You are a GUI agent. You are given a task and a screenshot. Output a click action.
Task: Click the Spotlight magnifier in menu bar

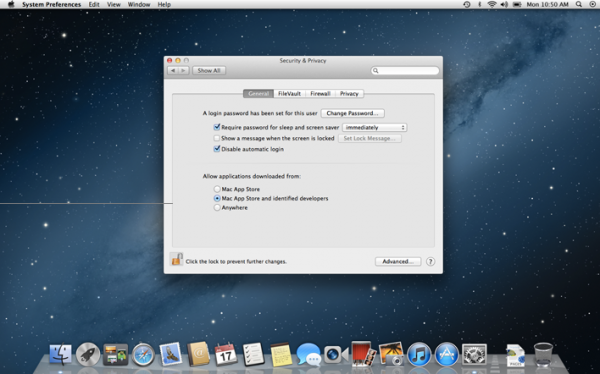coord(579,5)
